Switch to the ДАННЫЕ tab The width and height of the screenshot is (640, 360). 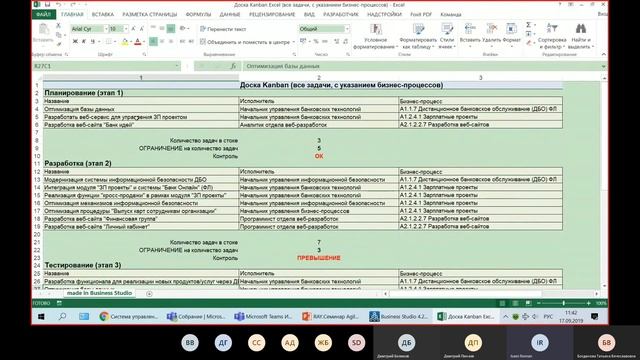(x=230, y=15)
